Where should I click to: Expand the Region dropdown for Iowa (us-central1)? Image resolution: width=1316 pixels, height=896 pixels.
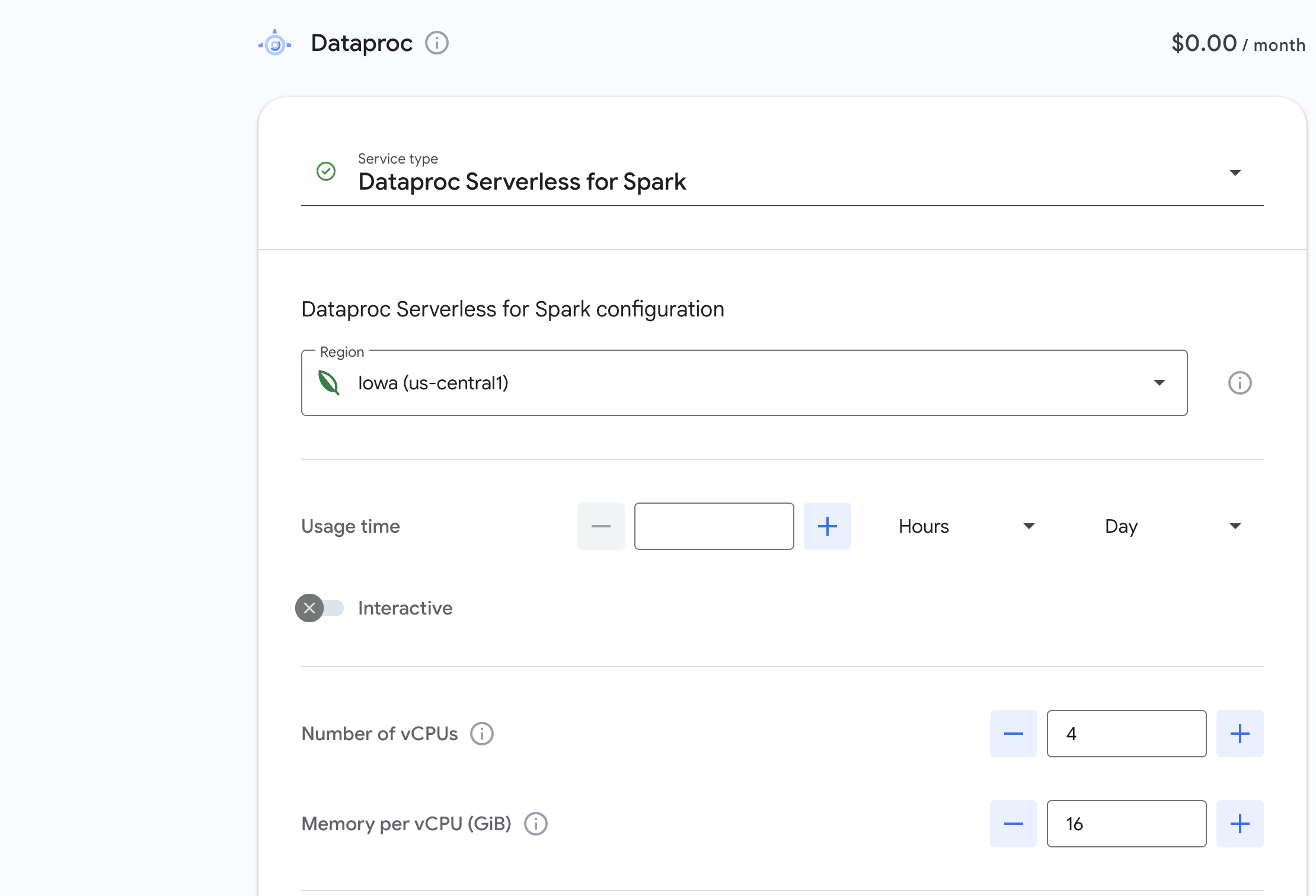[745, 383]
